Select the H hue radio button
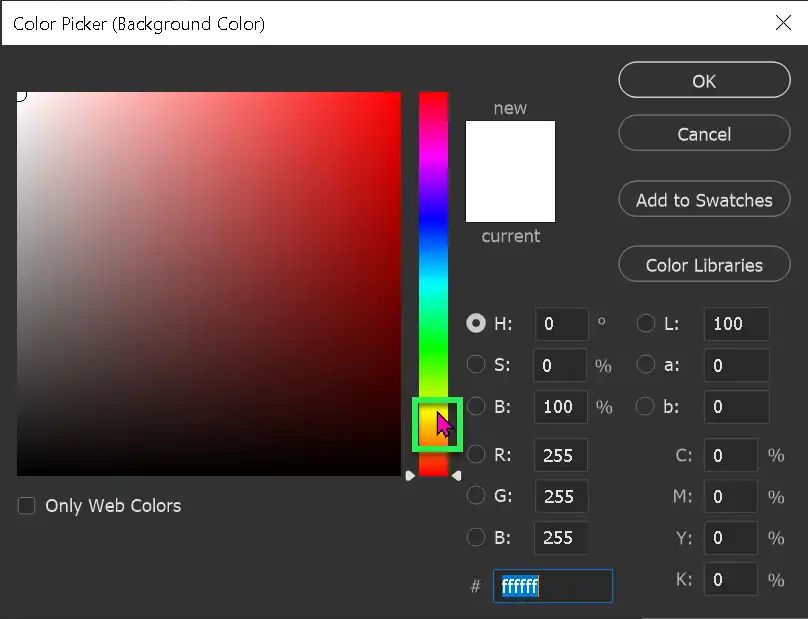The width and height of the screenshot is (808, 619). 476,324
